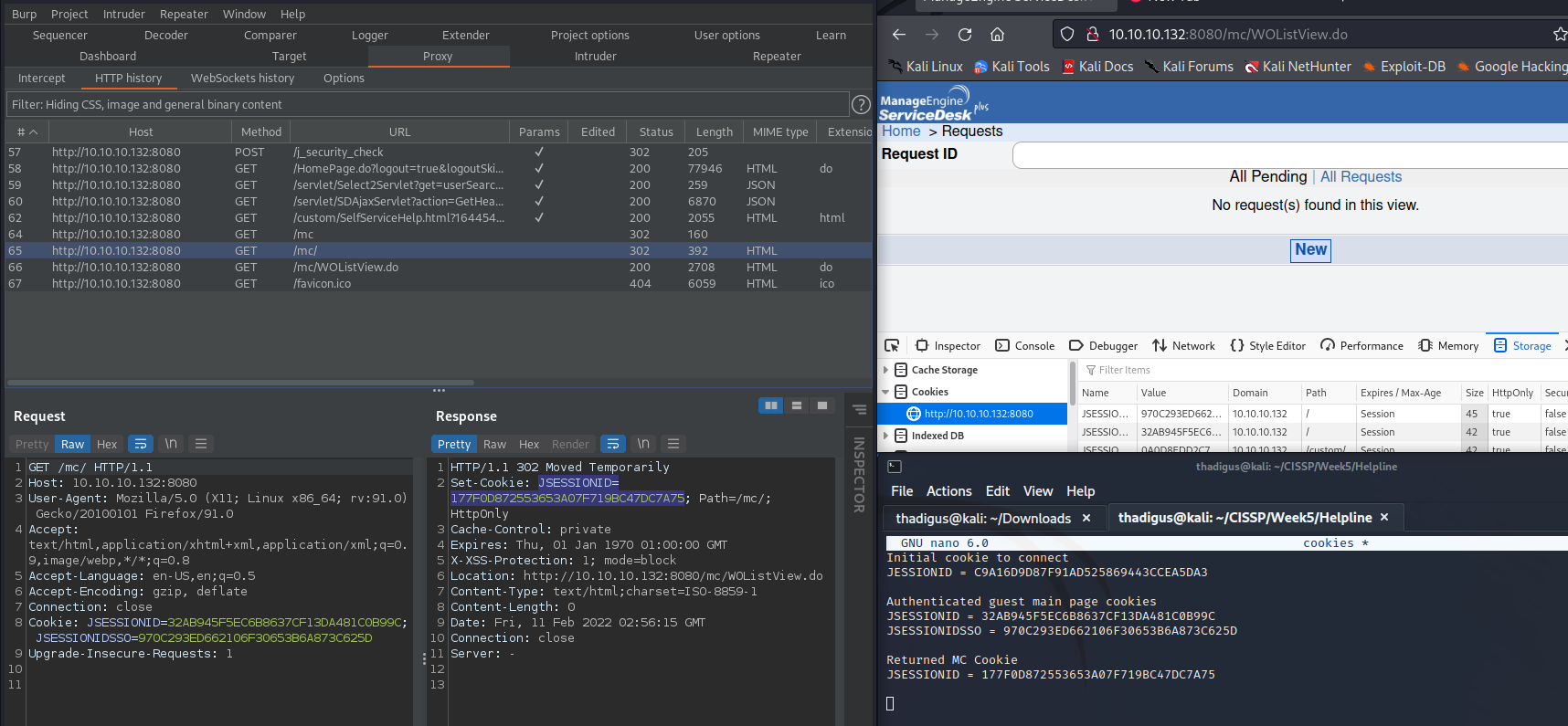
Task: Click terminal window icon in titlebar
Action: [x=895, y=467]
